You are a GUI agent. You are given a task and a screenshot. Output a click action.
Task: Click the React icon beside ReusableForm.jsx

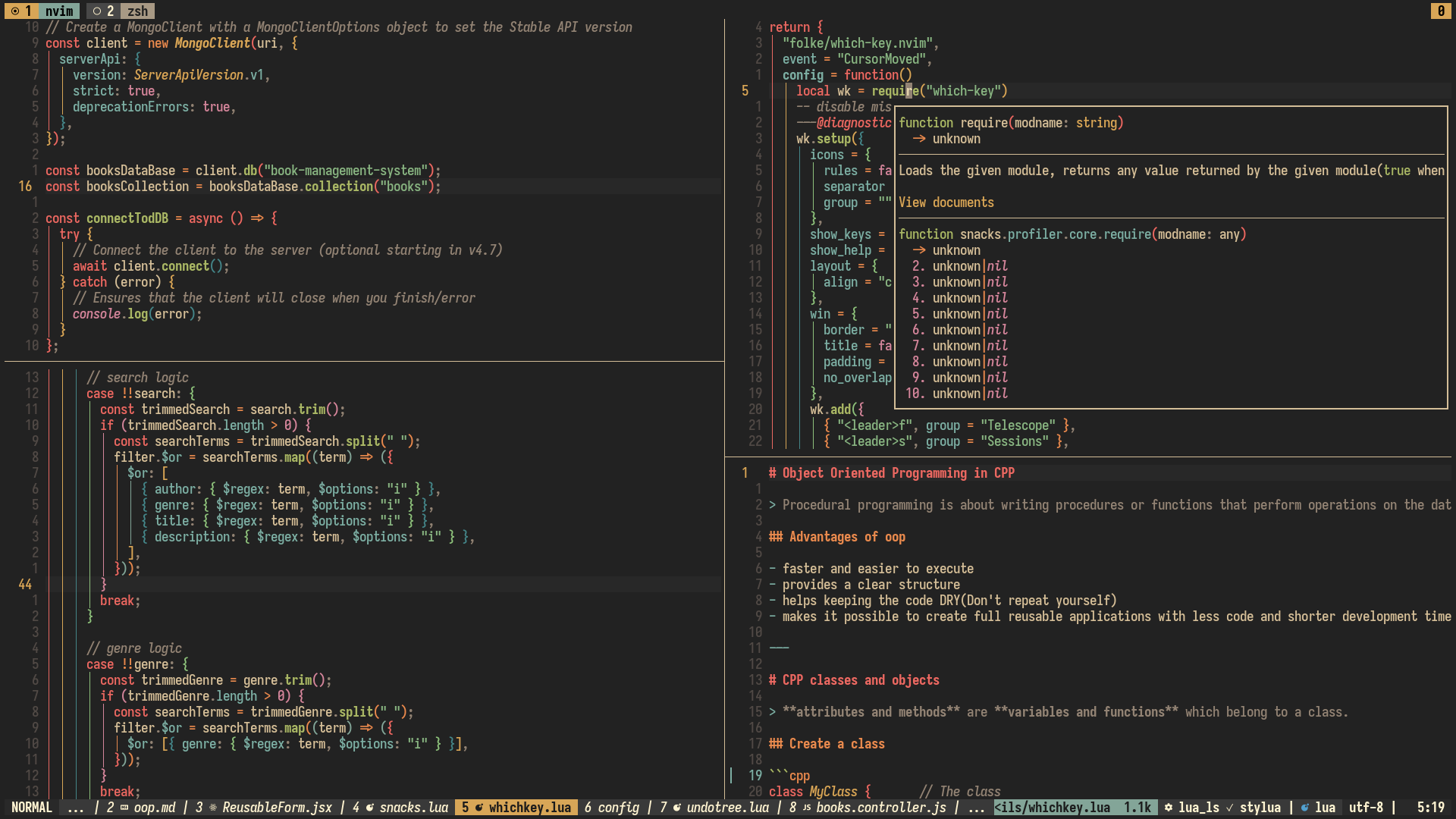point(213,808)
